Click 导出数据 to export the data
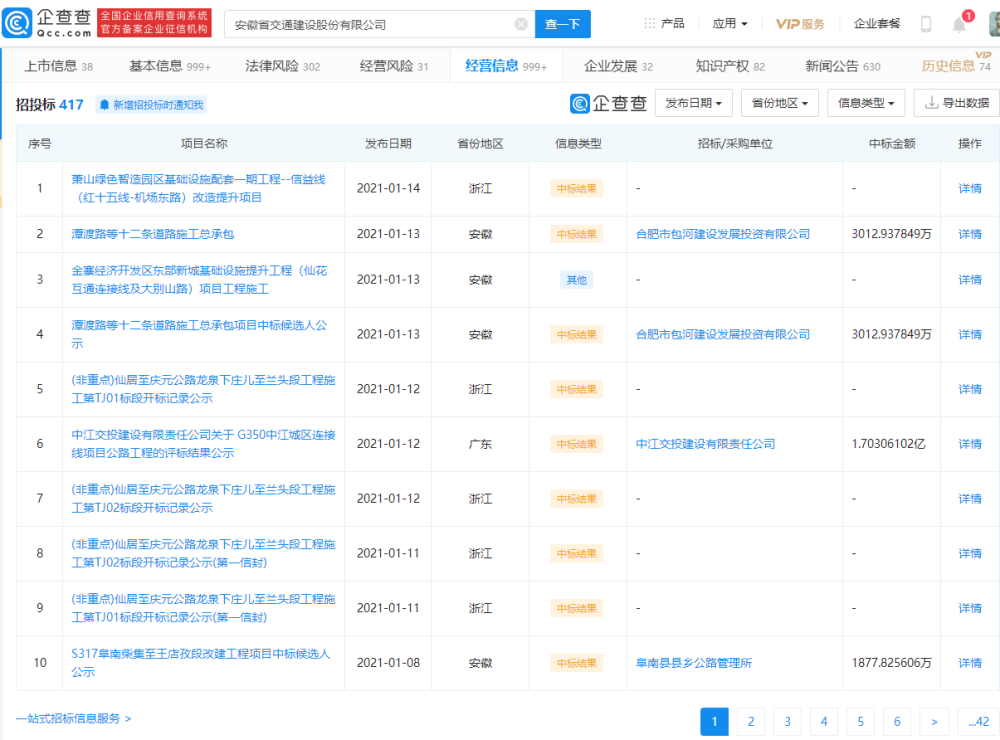 tap(956, 103)
